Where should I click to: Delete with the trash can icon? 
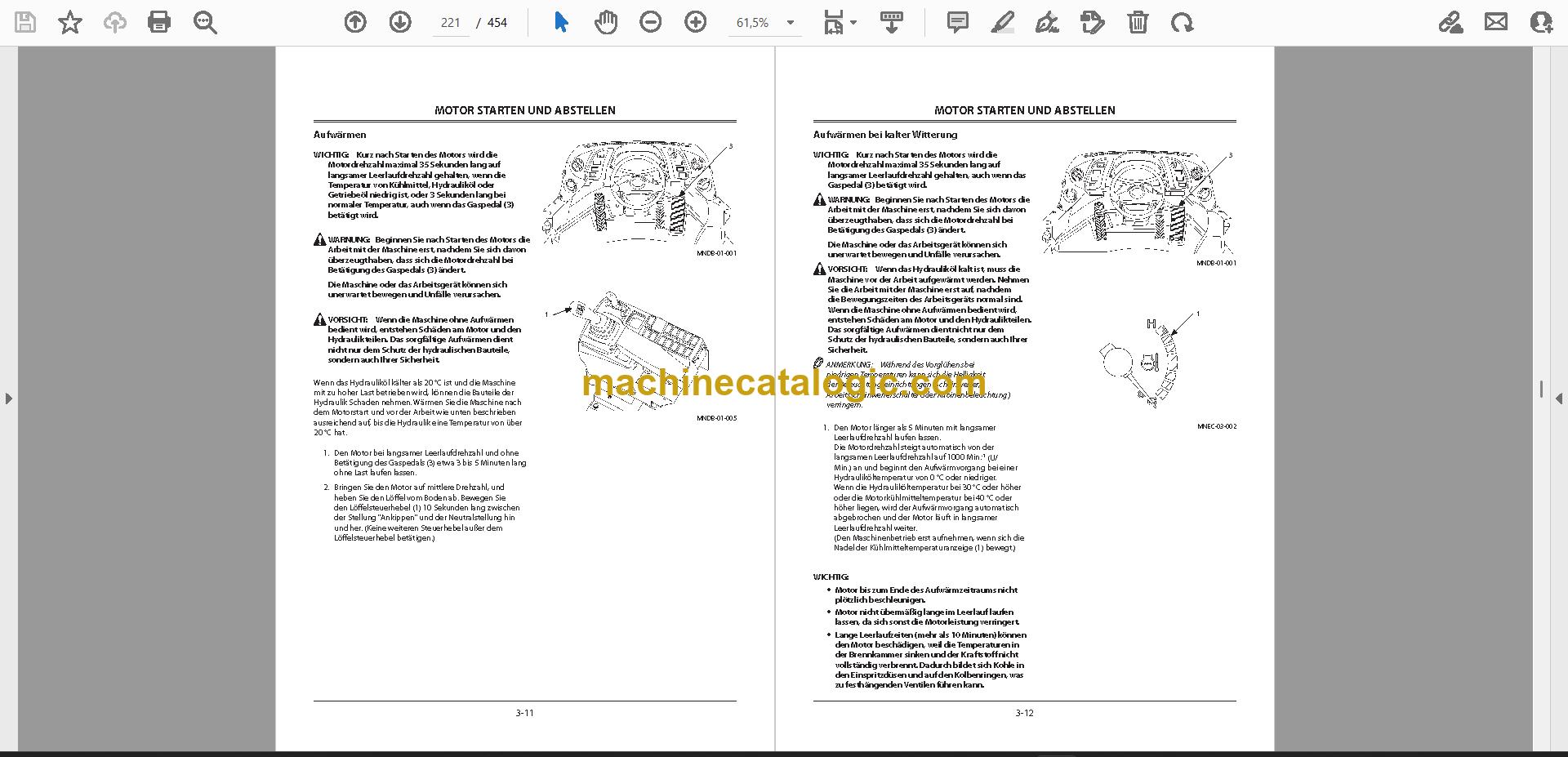[x=1138, y=22]
